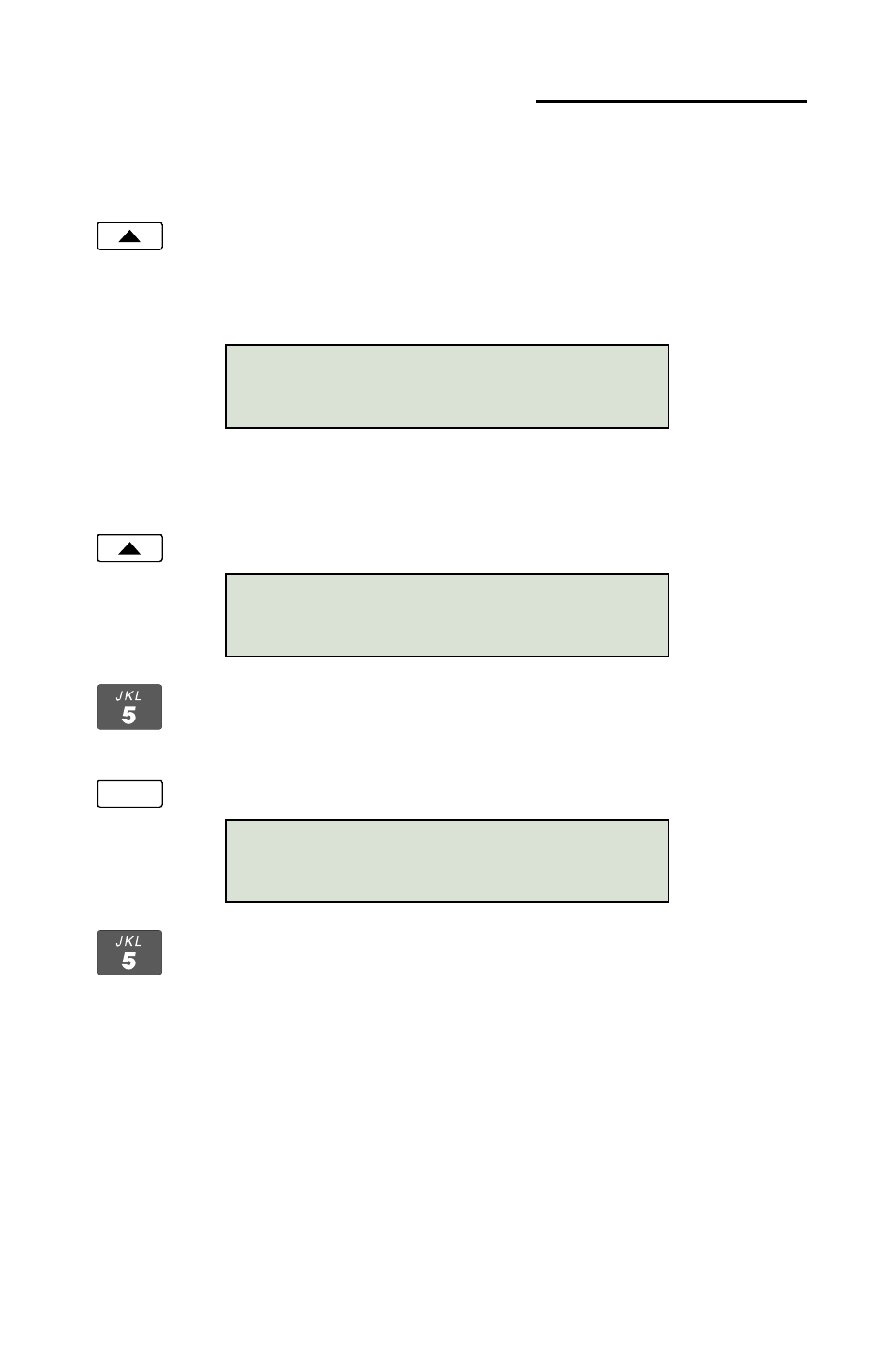Select the last JKL 5 keypad key
This screenshot has height=1372, width=888.
pos(129,952)
